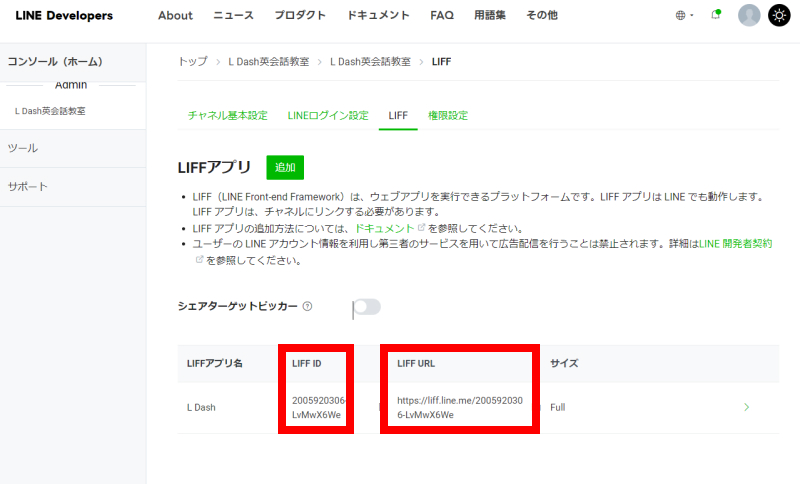Open the ニュース menu

233,15
